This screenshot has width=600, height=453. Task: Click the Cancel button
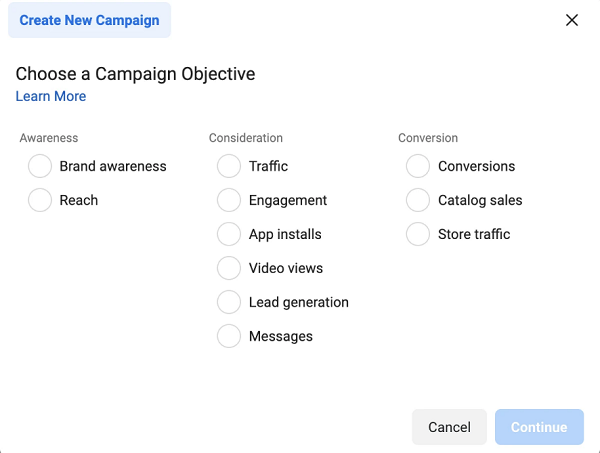pos(449,427)
